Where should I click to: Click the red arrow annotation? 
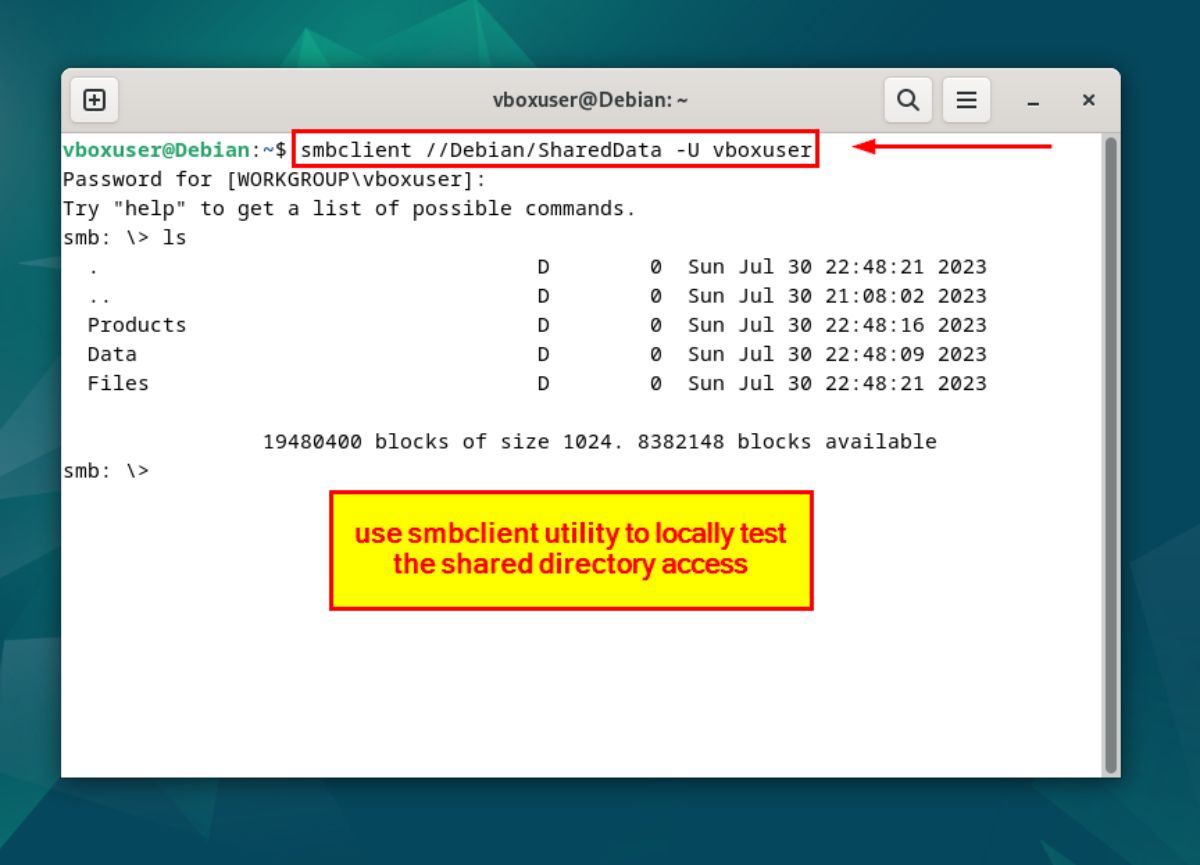[952, 147]
